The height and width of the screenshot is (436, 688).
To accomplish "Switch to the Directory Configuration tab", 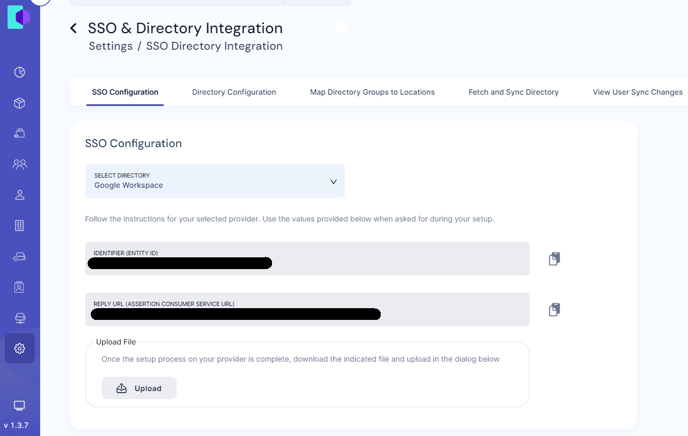I will click(x=234, y=92).
